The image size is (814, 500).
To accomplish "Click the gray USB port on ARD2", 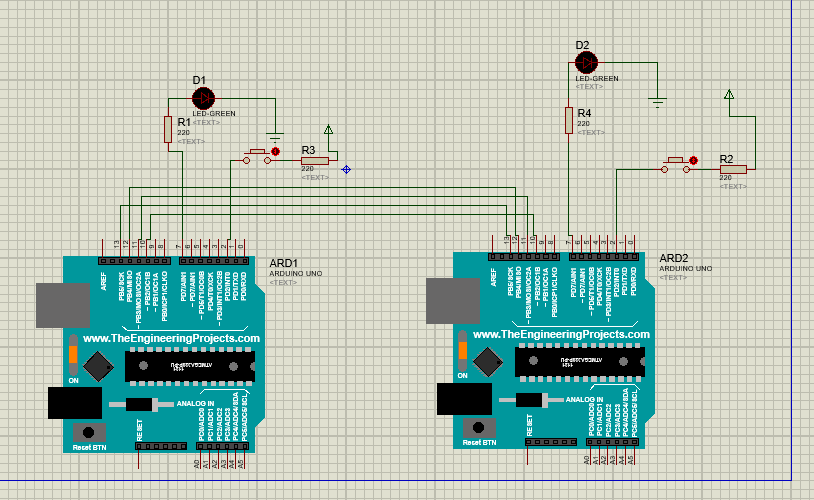I will coord(453,301).
